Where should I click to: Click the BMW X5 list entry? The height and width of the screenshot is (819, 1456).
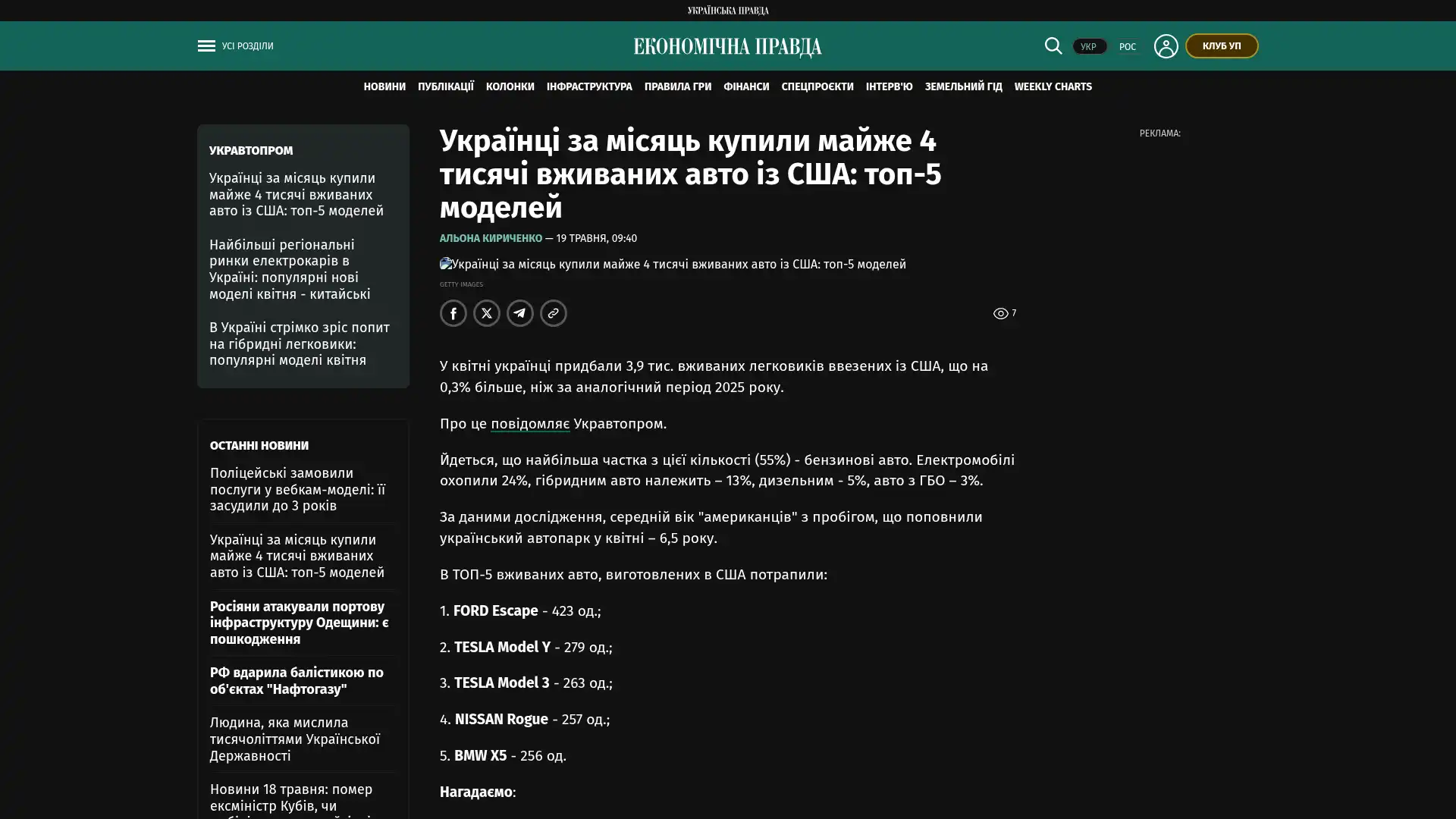(x=503, y=756)
